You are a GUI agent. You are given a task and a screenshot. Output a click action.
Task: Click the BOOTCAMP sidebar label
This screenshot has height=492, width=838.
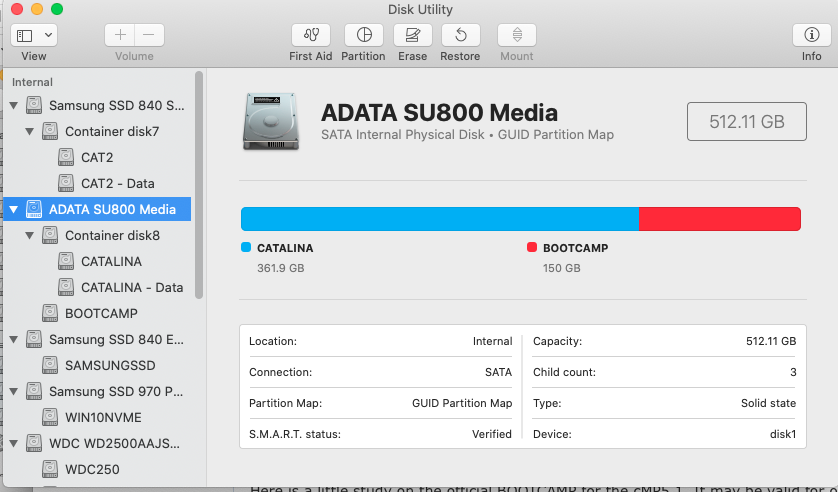coord(101,314)
